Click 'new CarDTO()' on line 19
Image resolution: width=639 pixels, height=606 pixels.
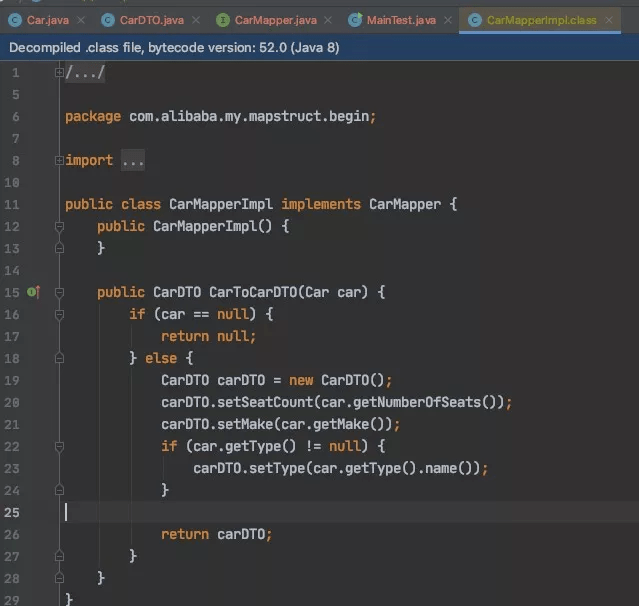click(x=337, y=380)
